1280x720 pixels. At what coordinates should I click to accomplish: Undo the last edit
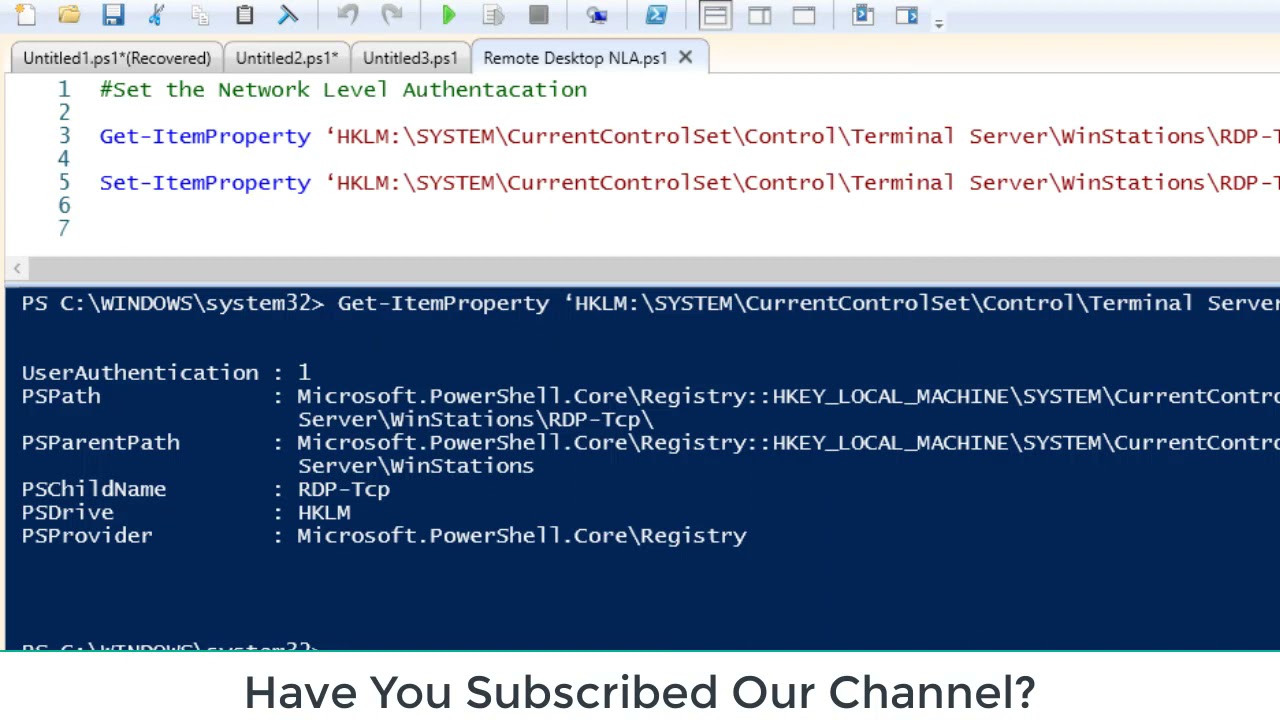tap(348, 15)
